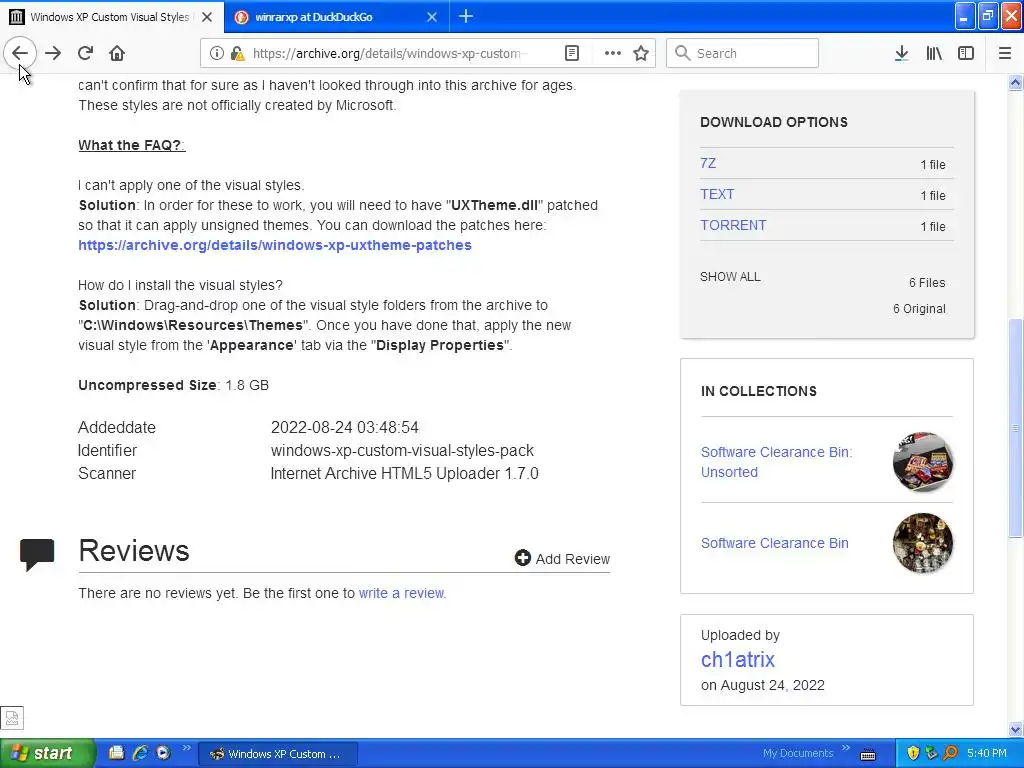Screen dimensions: 1024x768
Task: Reload the current page
Action: tap(85, 53)
